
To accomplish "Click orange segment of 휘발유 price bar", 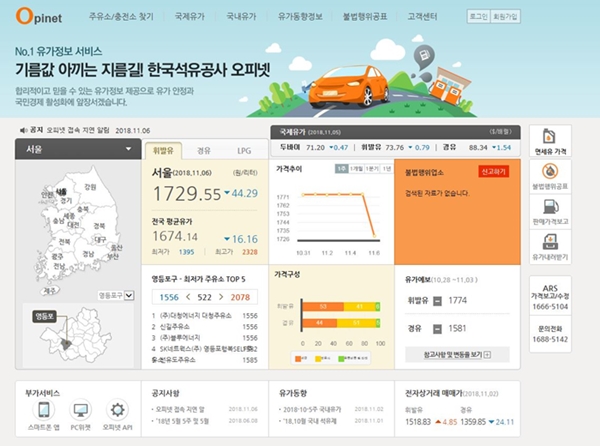I will 323,307.
